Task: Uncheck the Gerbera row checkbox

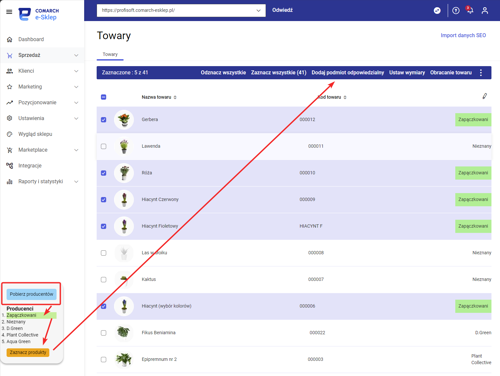Action: click(104, 120)
